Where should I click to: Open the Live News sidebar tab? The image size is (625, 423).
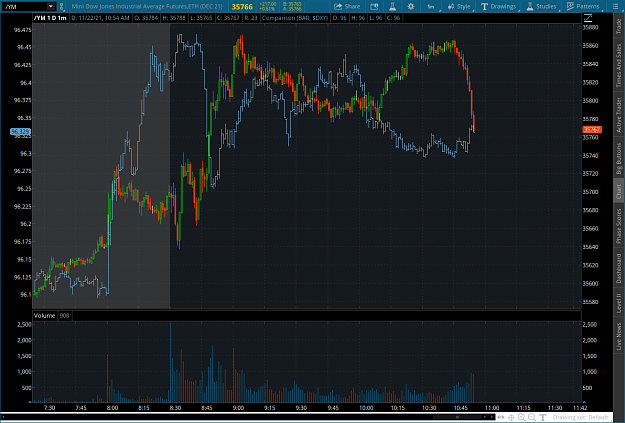[x=619, y=336]
